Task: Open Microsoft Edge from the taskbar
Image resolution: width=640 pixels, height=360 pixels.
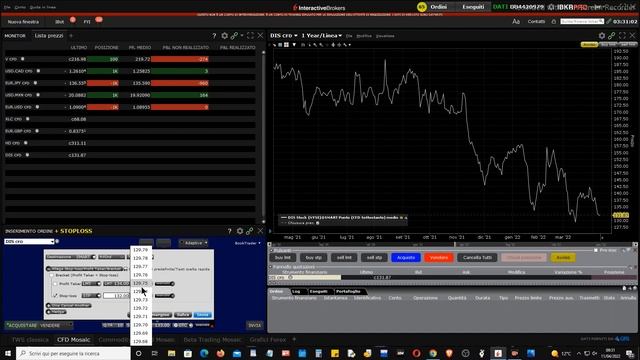Action: click(204, 353)
